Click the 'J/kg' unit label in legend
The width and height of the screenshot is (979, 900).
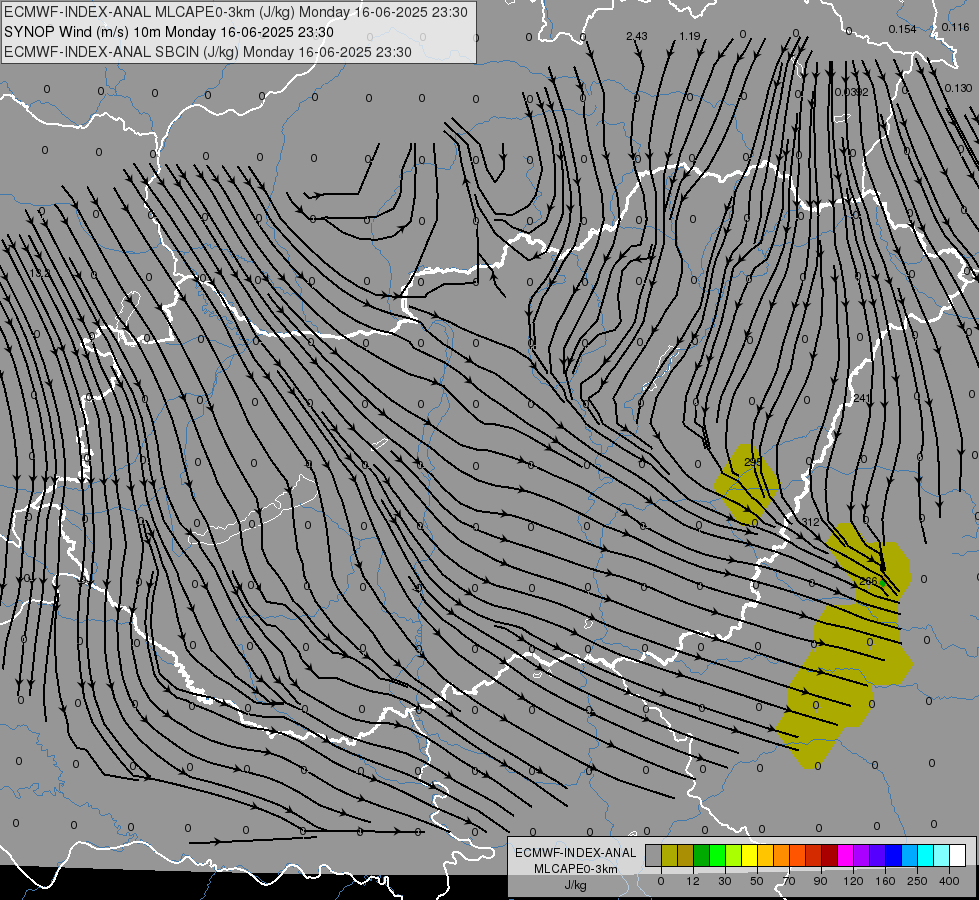point(575,885)
